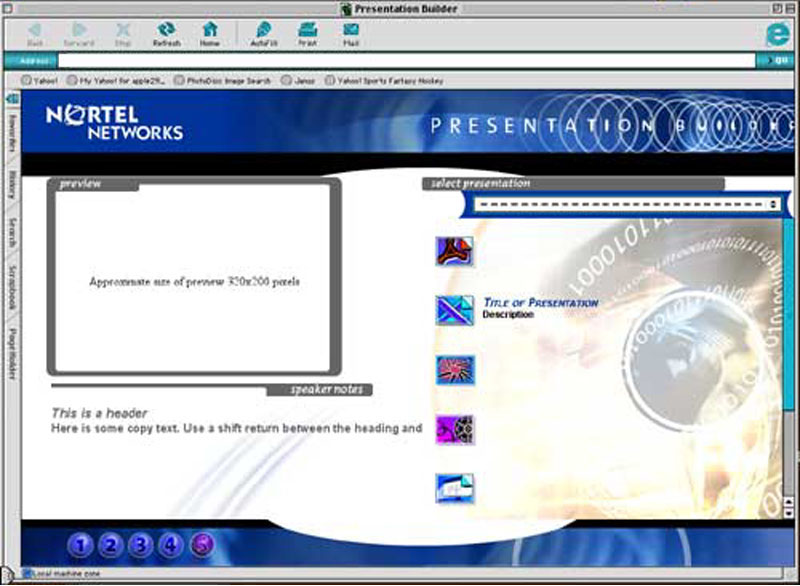Go to the Home page icon
Image resolution: width=800 pixels, height=586 pixels.
(209, 33)
